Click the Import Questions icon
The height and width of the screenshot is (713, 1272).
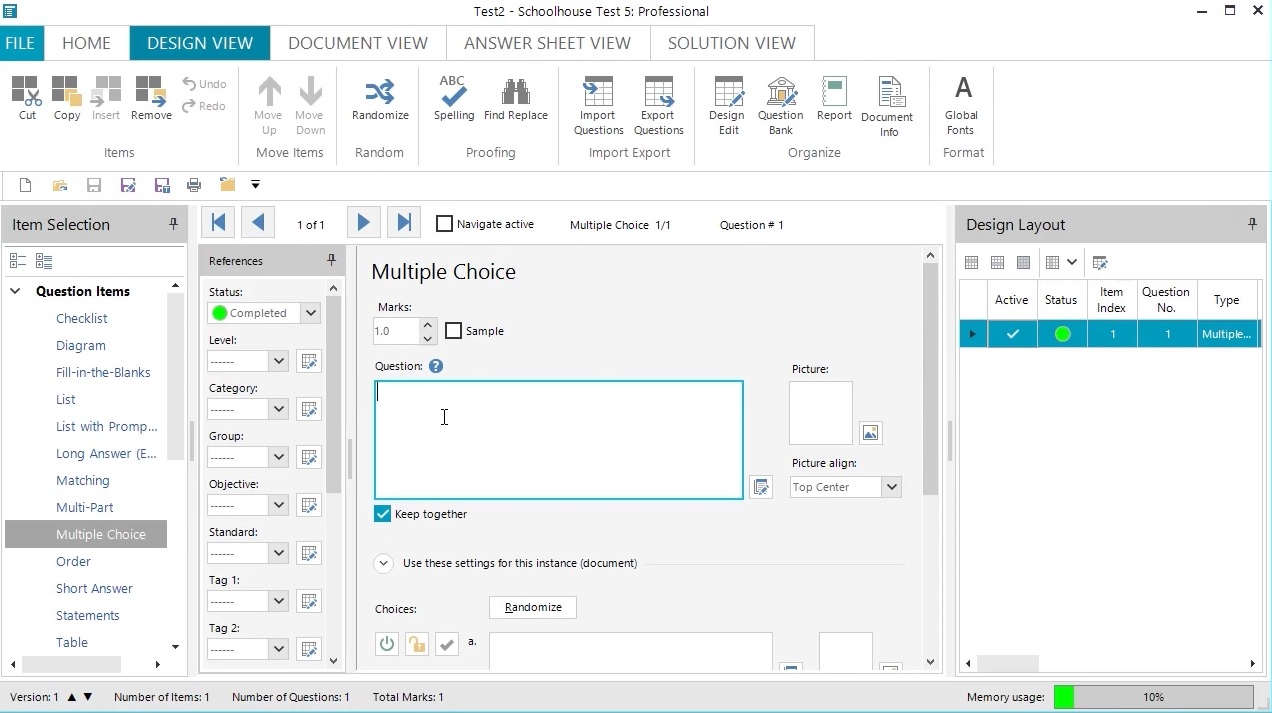click(x=598, y=105)
